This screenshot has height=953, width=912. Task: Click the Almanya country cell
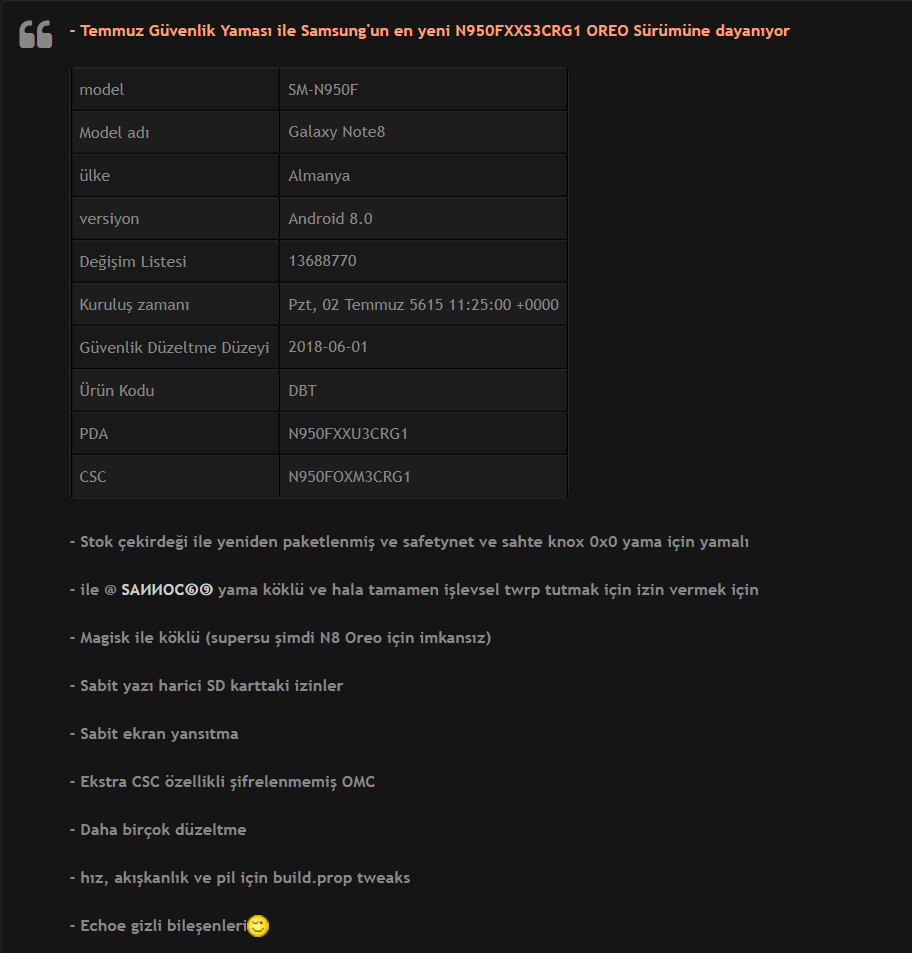pyautogui.click(x=423, y=175)
